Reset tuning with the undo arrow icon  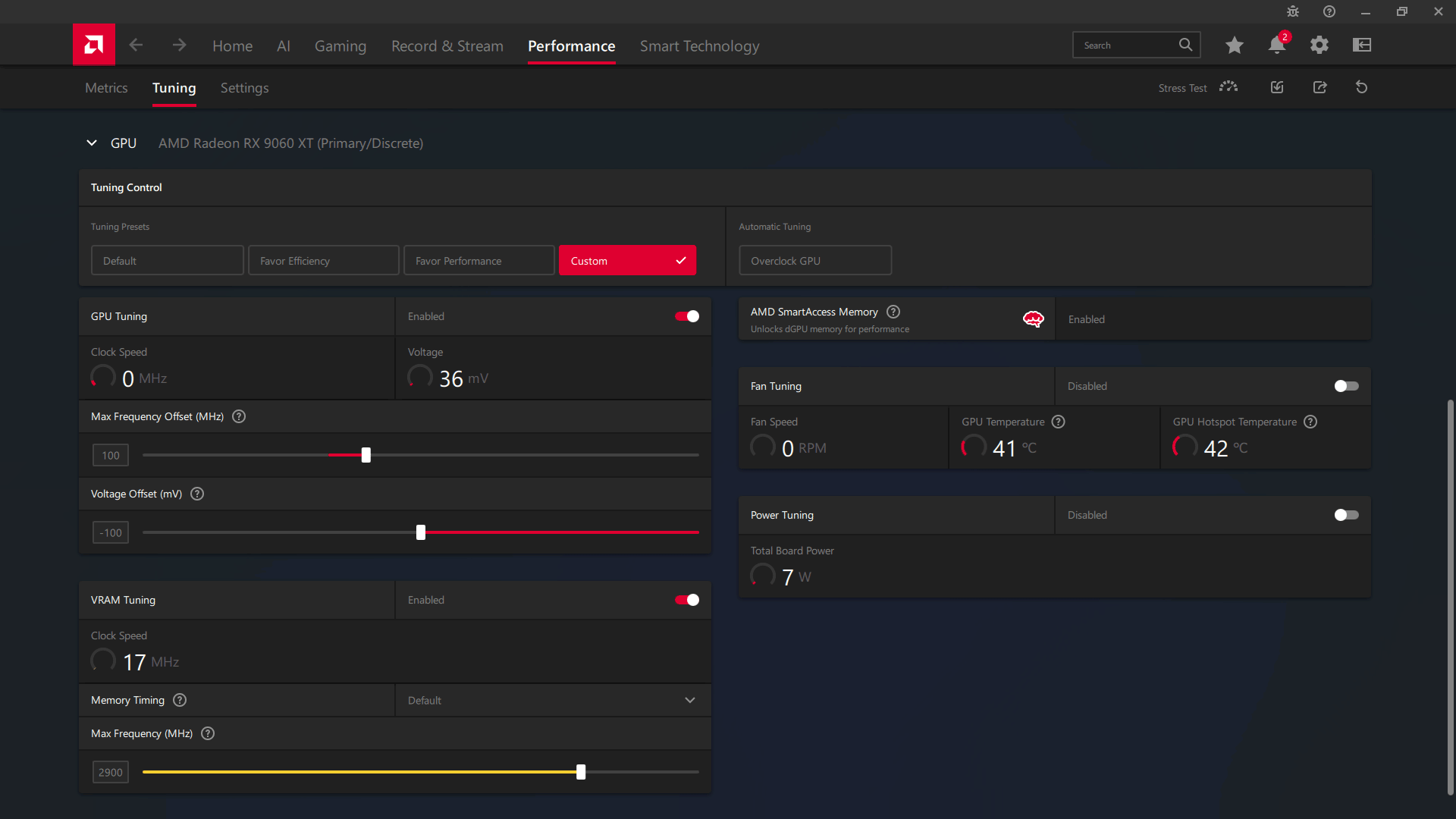coord(1361,87)
